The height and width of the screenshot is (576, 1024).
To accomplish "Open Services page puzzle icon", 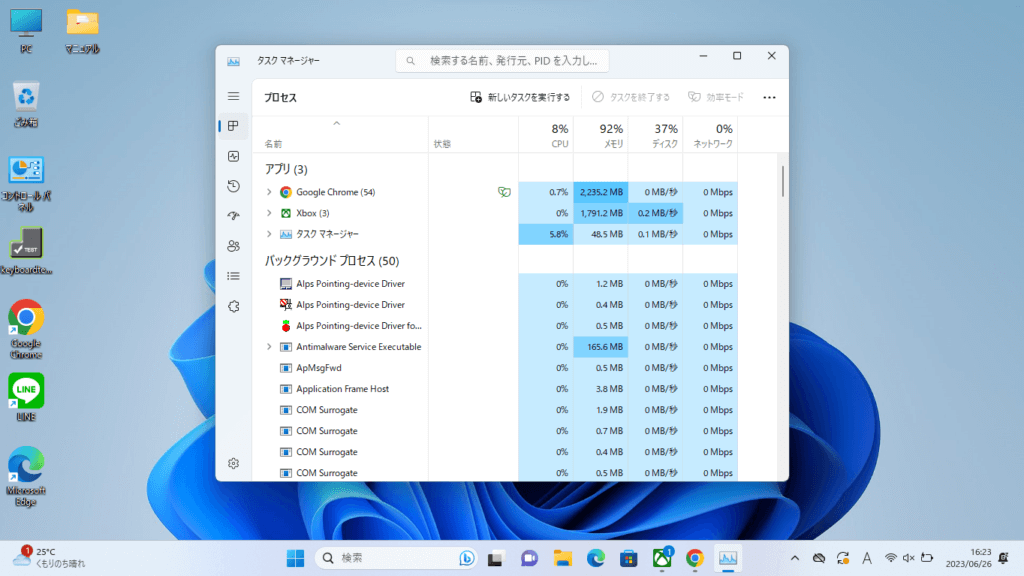I will click(x=233, y=306).
